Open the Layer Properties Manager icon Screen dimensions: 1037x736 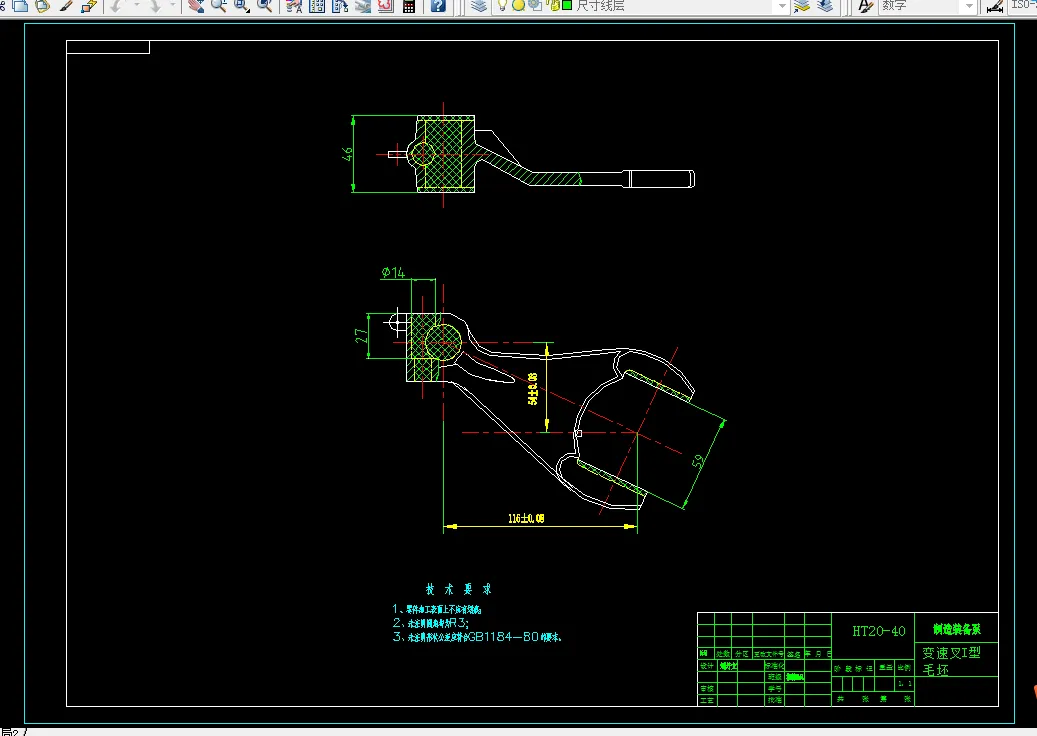point(479,6)
